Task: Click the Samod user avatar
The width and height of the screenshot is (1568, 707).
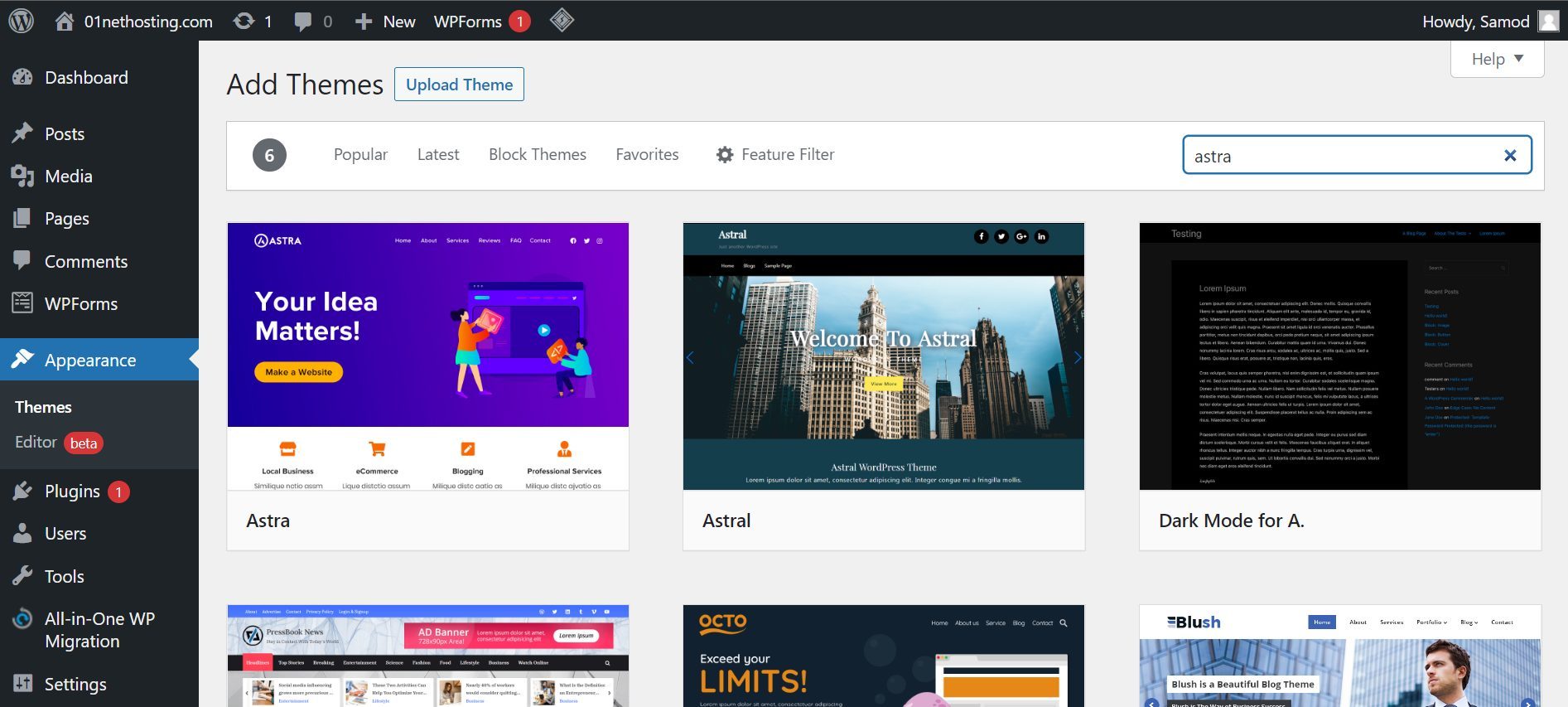Action: point(1548,21)
